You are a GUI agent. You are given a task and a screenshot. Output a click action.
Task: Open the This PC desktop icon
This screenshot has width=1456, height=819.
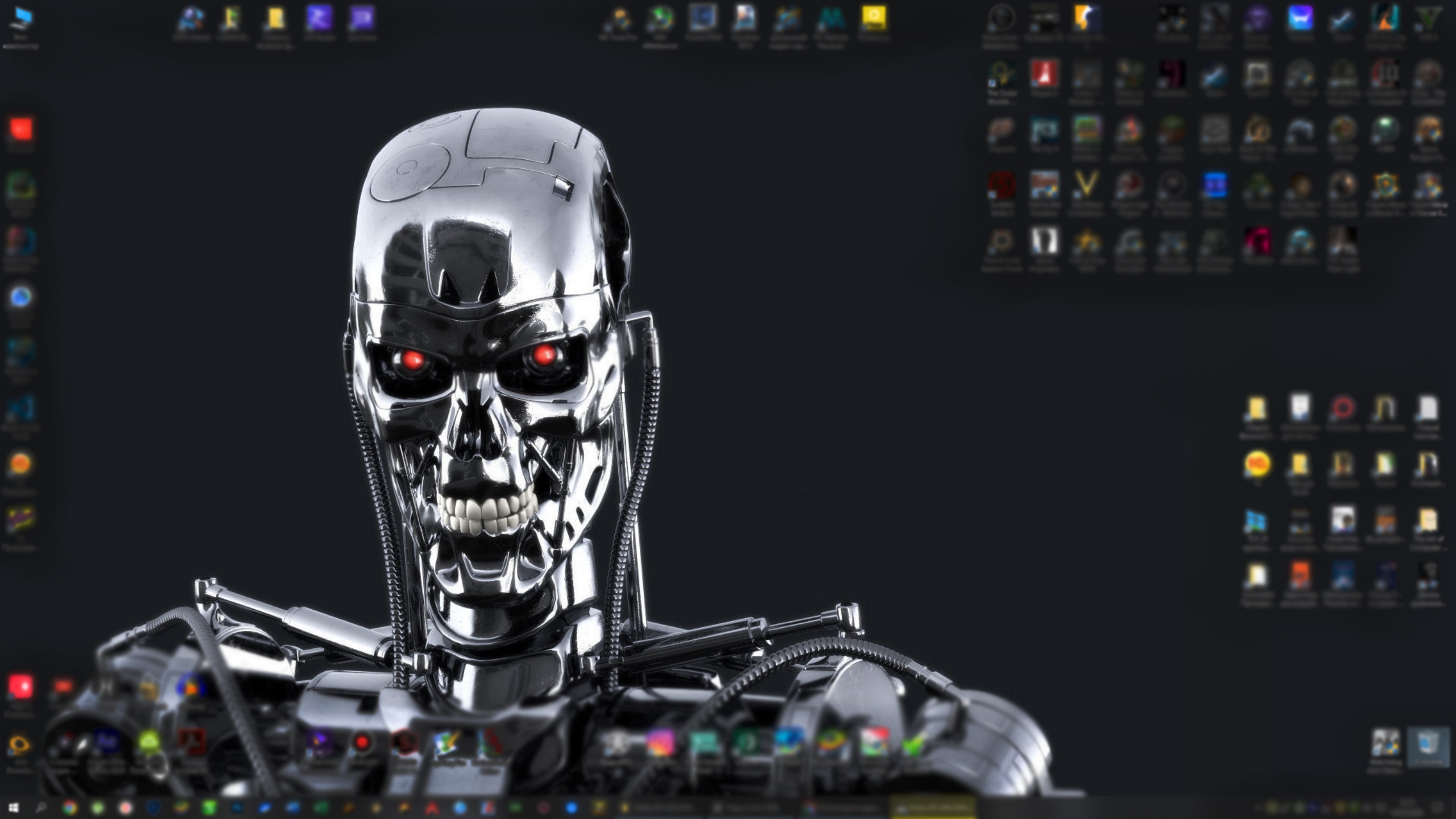pyautogui.click(x=20, y=27)
